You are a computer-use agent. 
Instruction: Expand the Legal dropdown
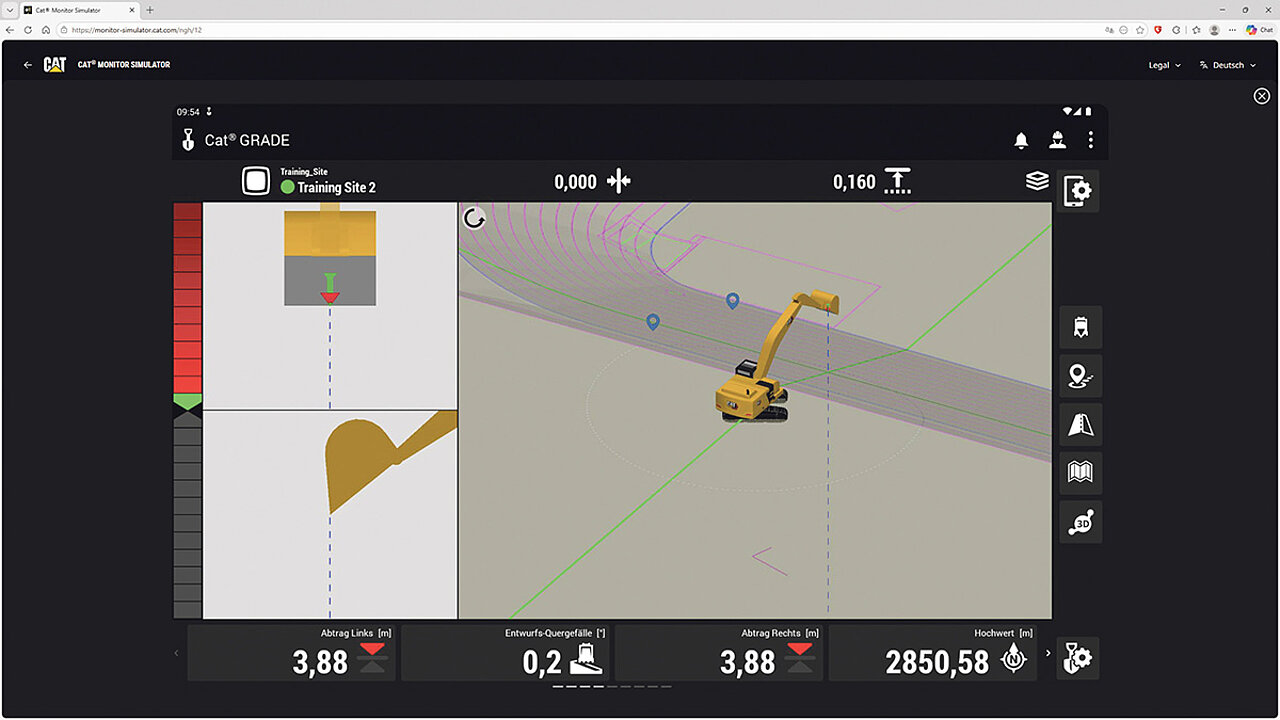(1164, 65)
